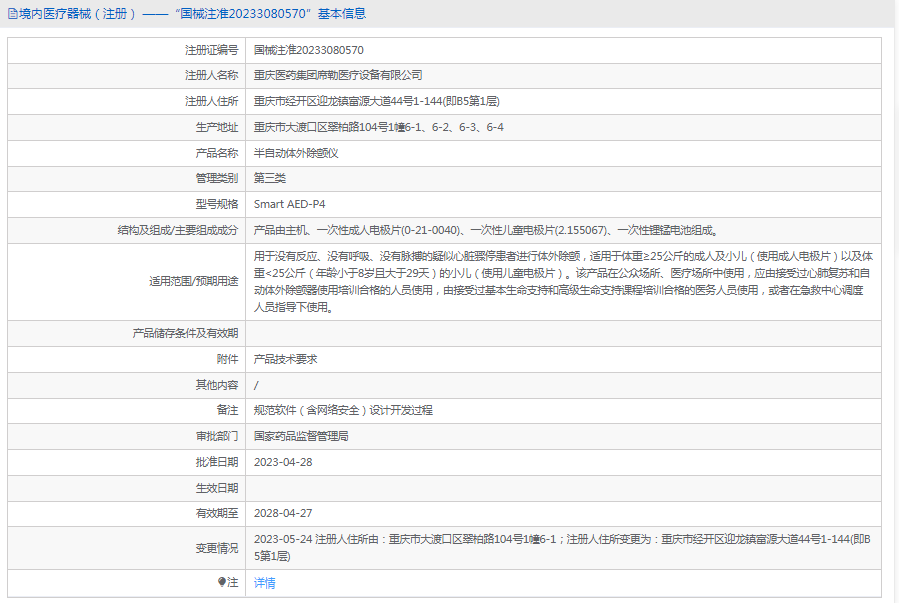Click the 管理类别 row label

click(x=217, y=178)
